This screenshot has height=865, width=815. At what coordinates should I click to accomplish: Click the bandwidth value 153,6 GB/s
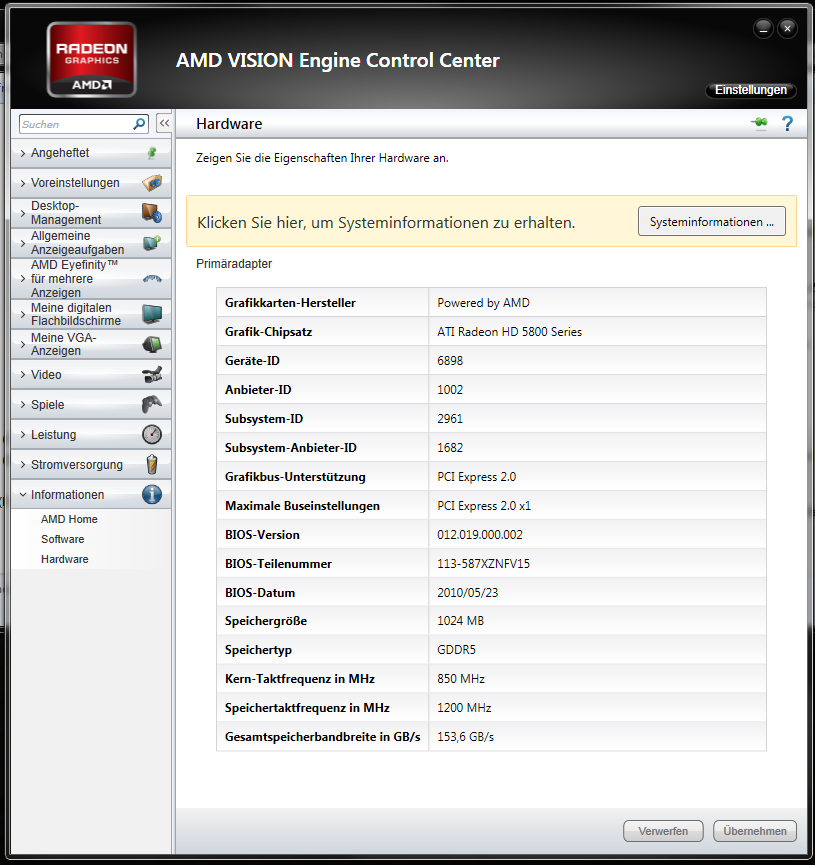pos(465,736)
